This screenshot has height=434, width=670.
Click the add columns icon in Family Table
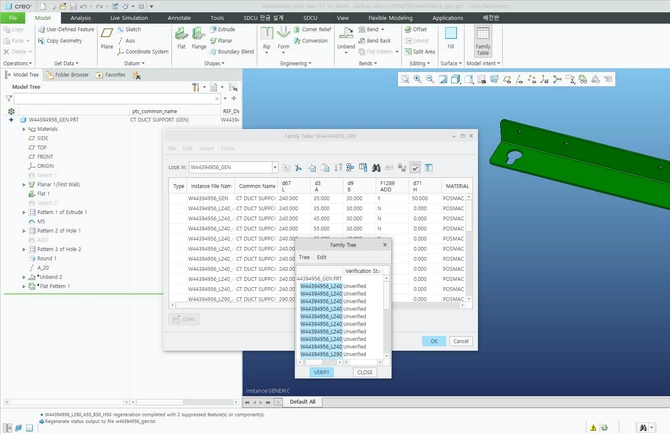pyautogui.click(x=363, y=167)
